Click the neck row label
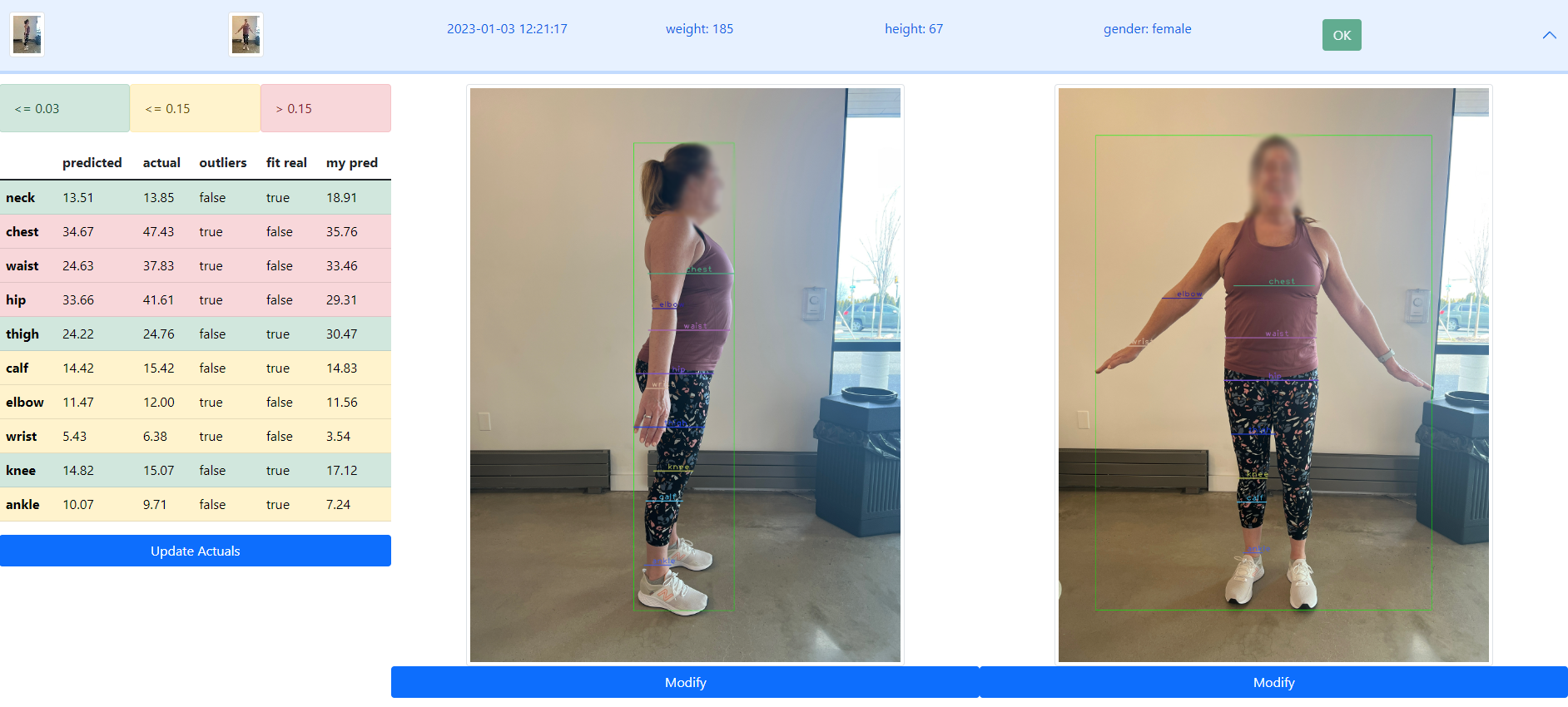This screenshot has width=1568, height=707. coord(21,198)
